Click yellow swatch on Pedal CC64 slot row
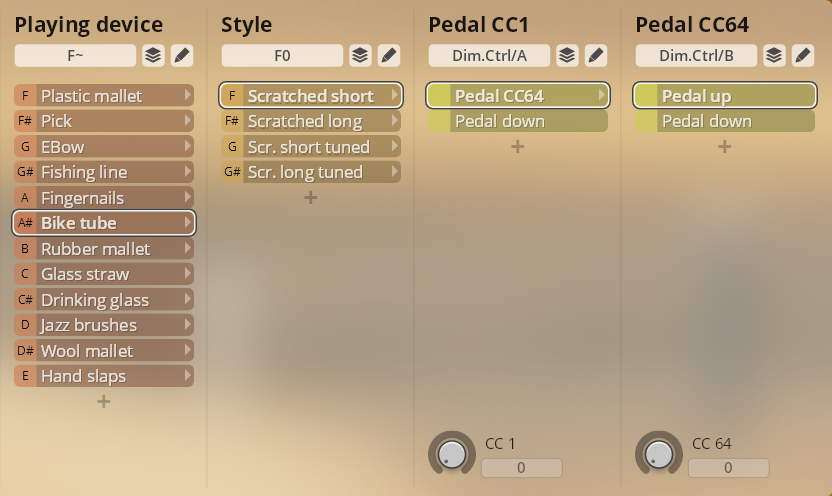The width and height of the screenshot is (832, 496). click(439, 96)
